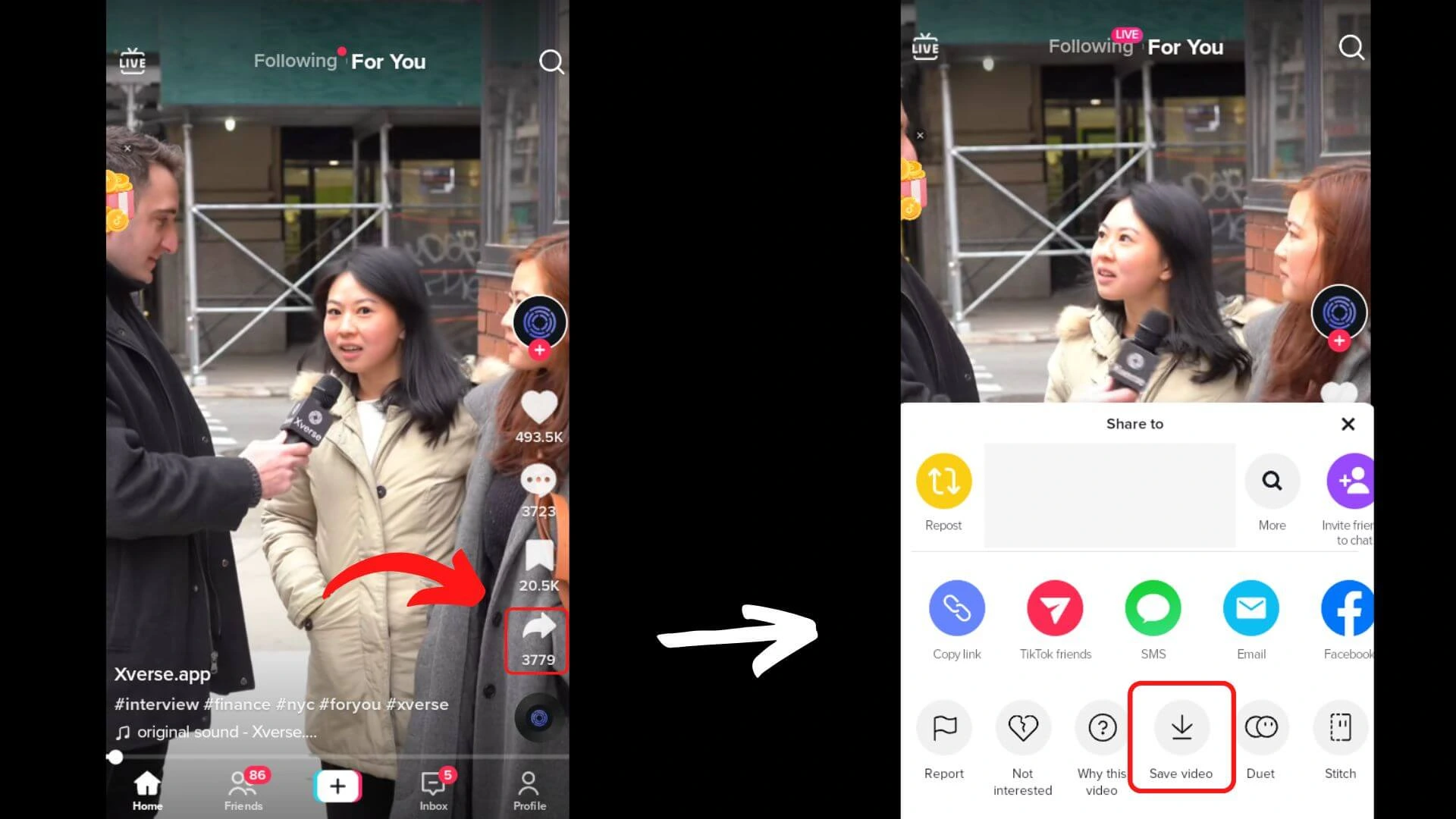Click the SMS share icon
Viewport: 1456px width, 819px height.
click(x=1153, y=608)
